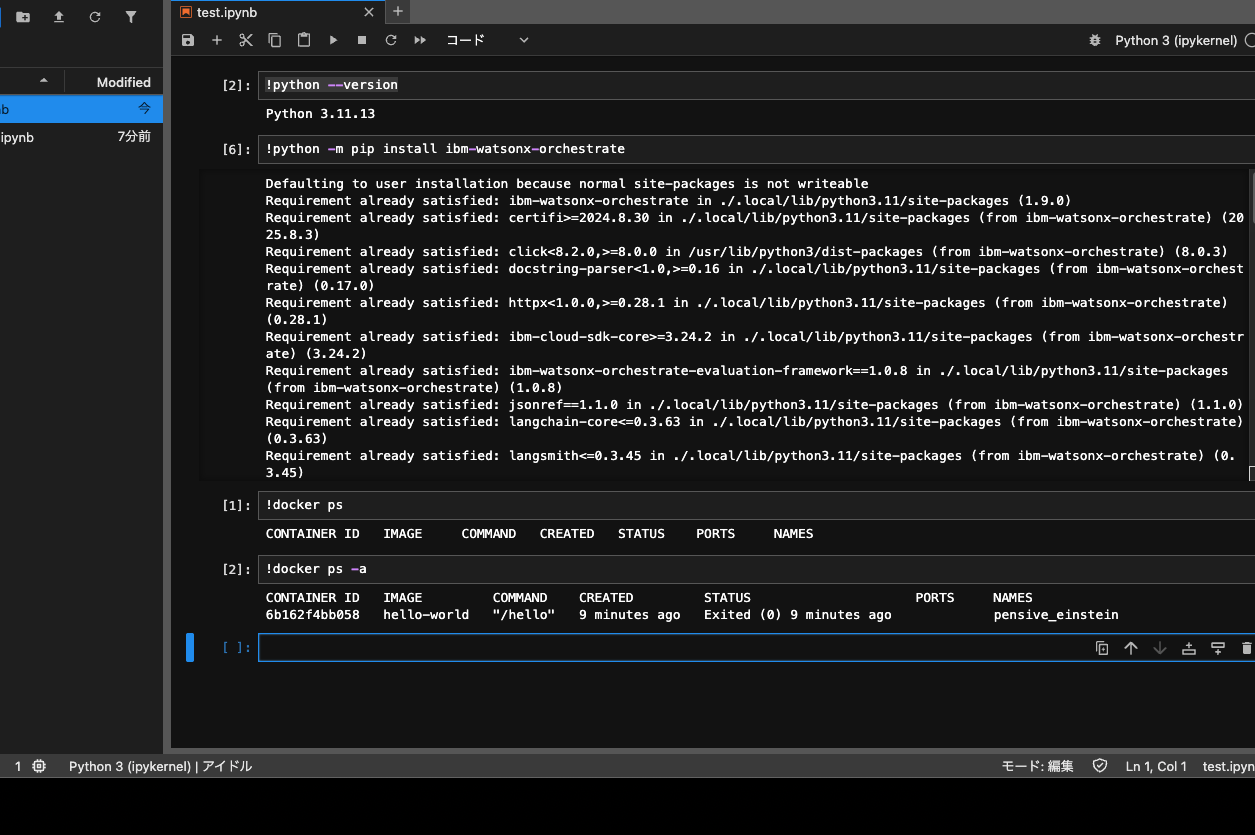Screen dimensions: 1255x835
Task: Restart the kernel with refresh icon
Action: click(391, 40)
